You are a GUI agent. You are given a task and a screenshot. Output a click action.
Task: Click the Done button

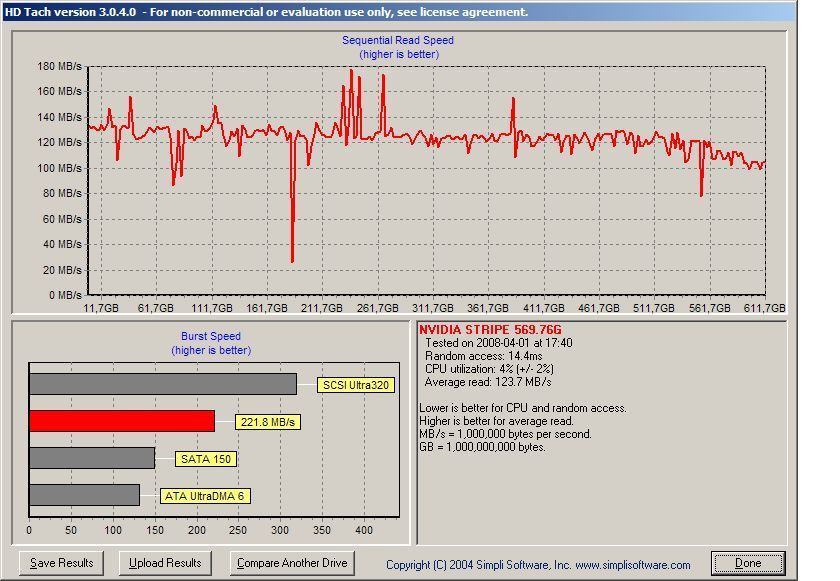coord(748,563)
